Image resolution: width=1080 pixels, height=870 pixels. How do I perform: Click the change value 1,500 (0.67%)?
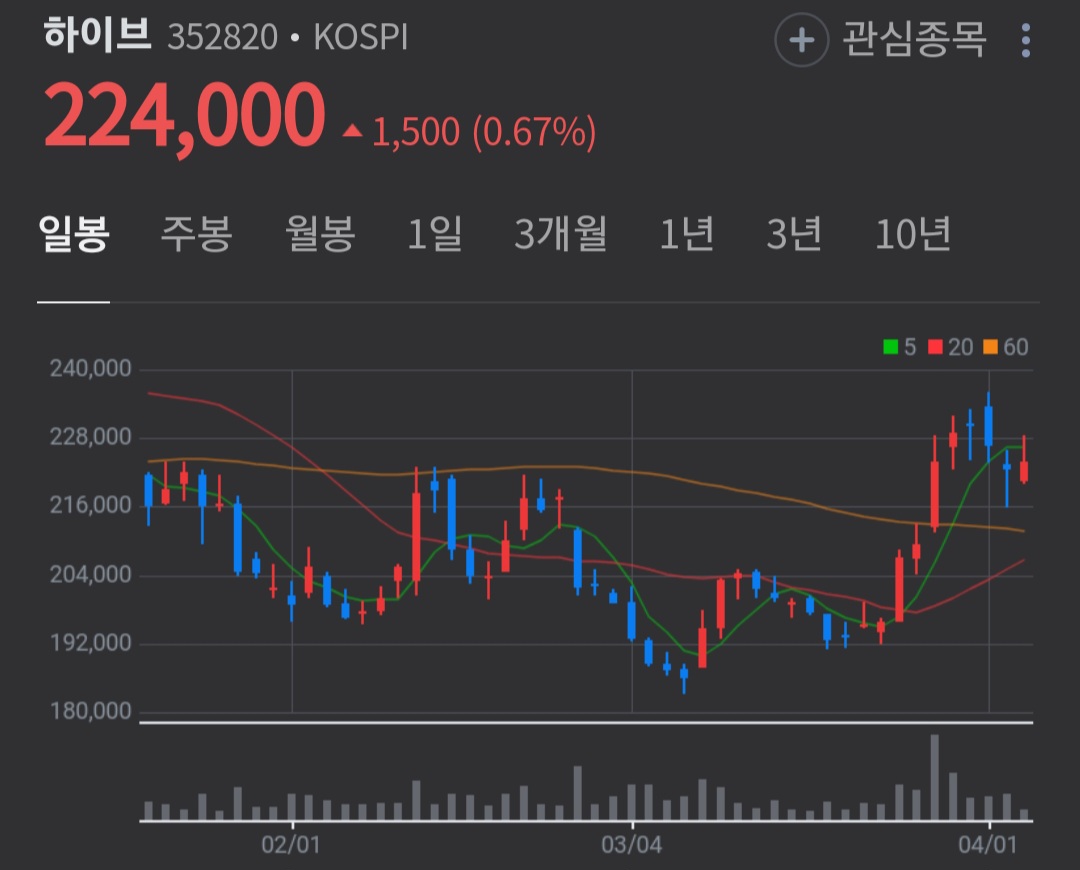484,132
